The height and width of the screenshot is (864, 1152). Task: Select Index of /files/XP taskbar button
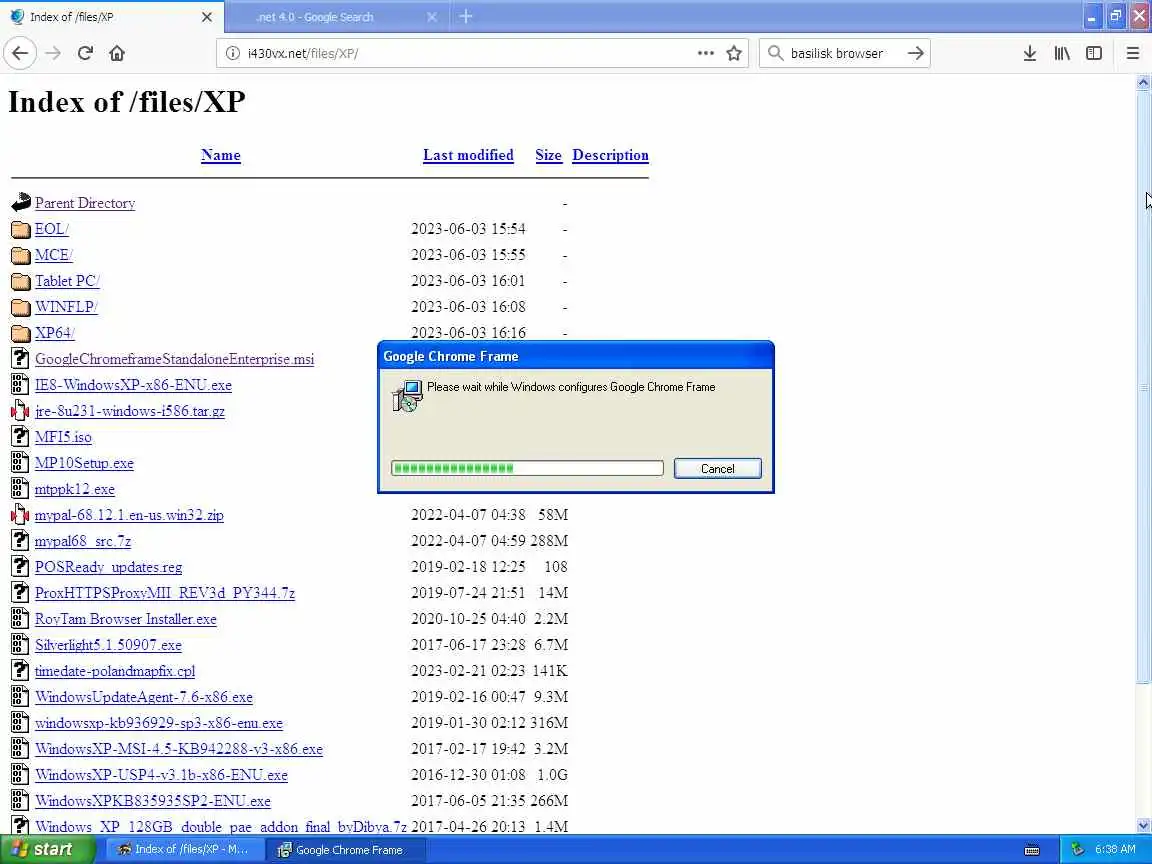coord(184,849)
